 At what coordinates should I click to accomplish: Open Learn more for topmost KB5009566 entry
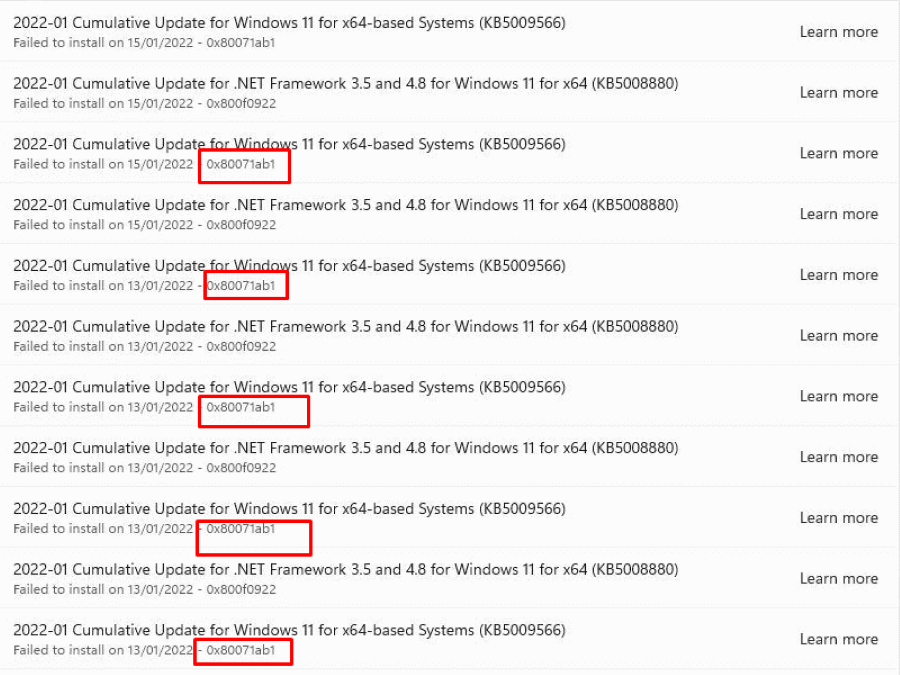(x=839, y=32)
